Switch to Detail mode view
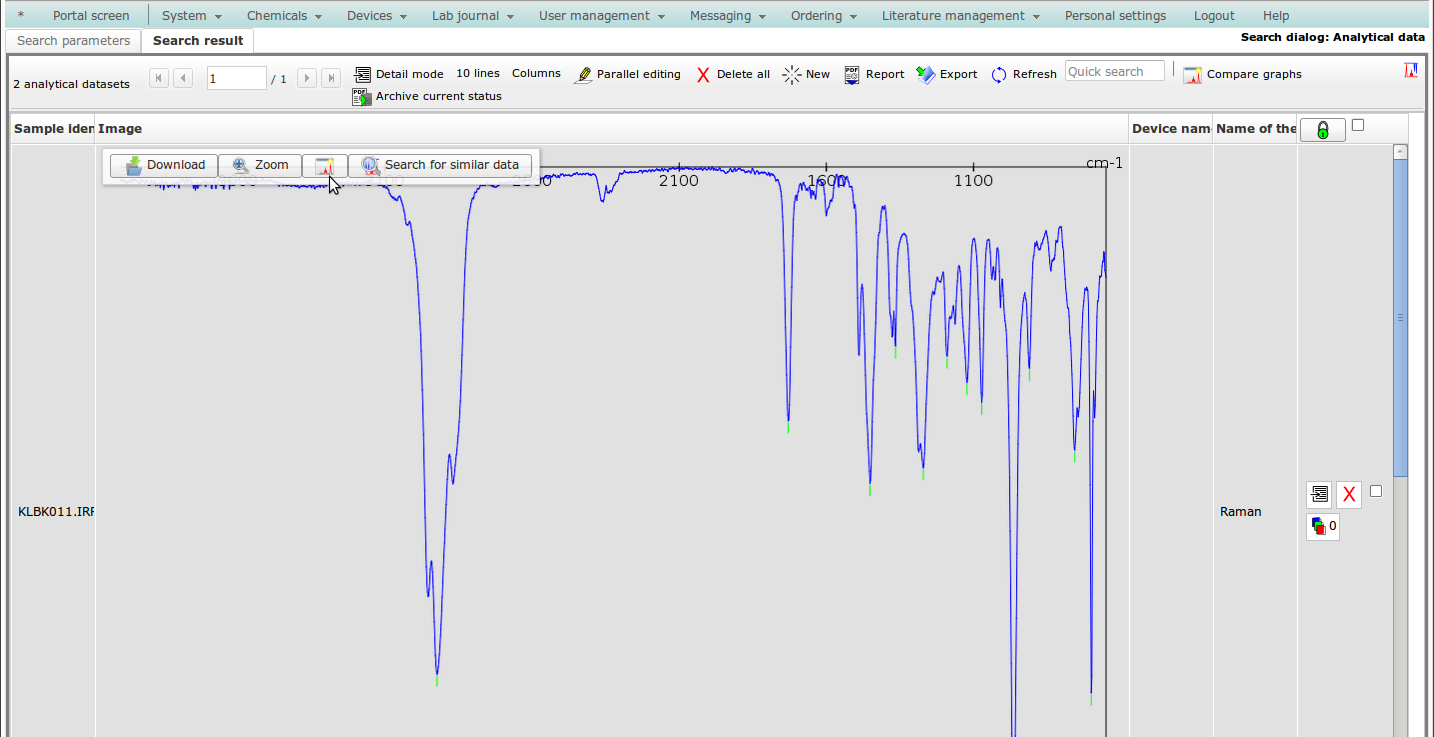Screen dimensions: 1434x737 point(398,74)
